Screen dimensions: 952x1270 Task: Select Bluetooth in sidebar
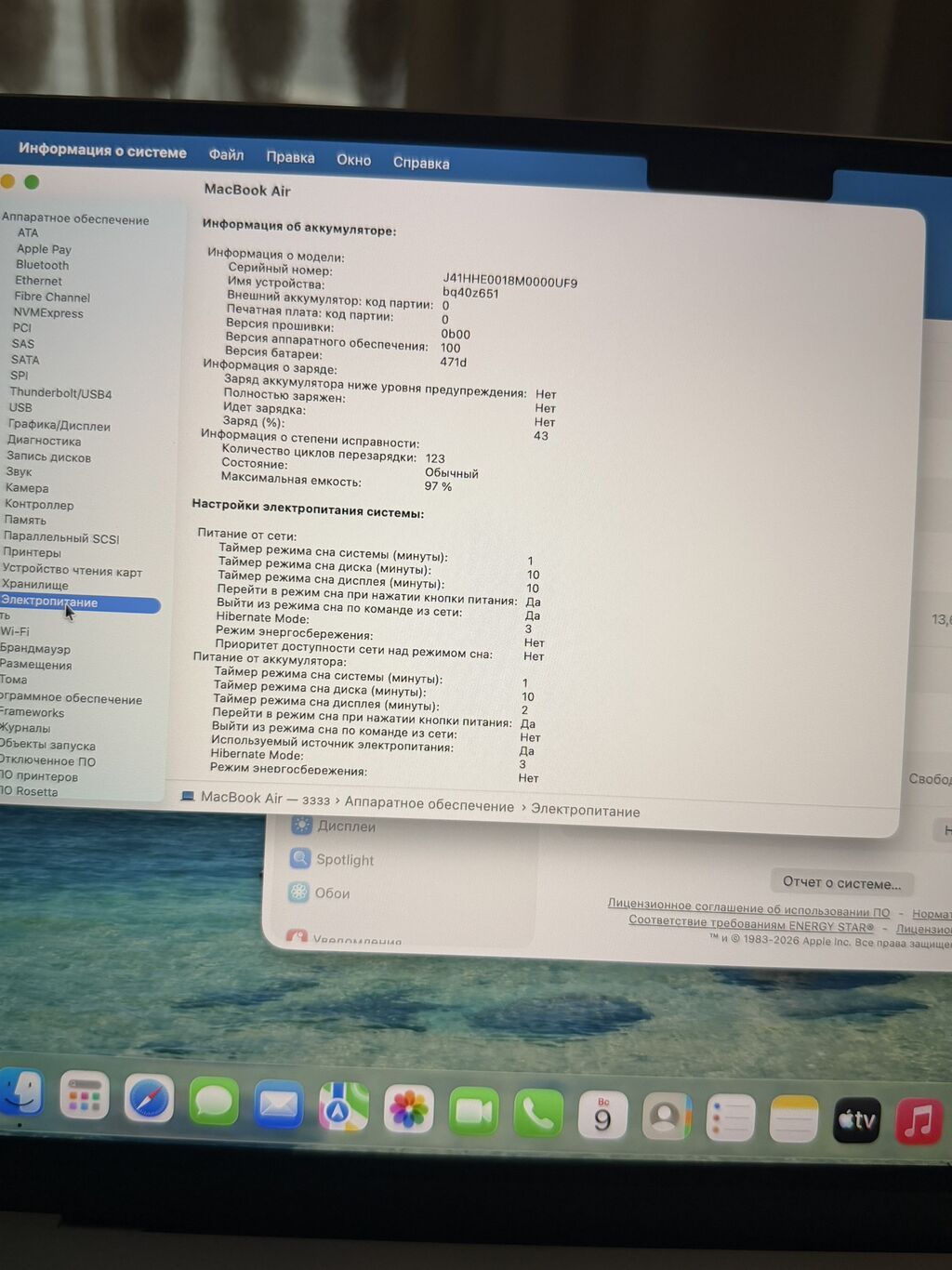pos(42,265)
